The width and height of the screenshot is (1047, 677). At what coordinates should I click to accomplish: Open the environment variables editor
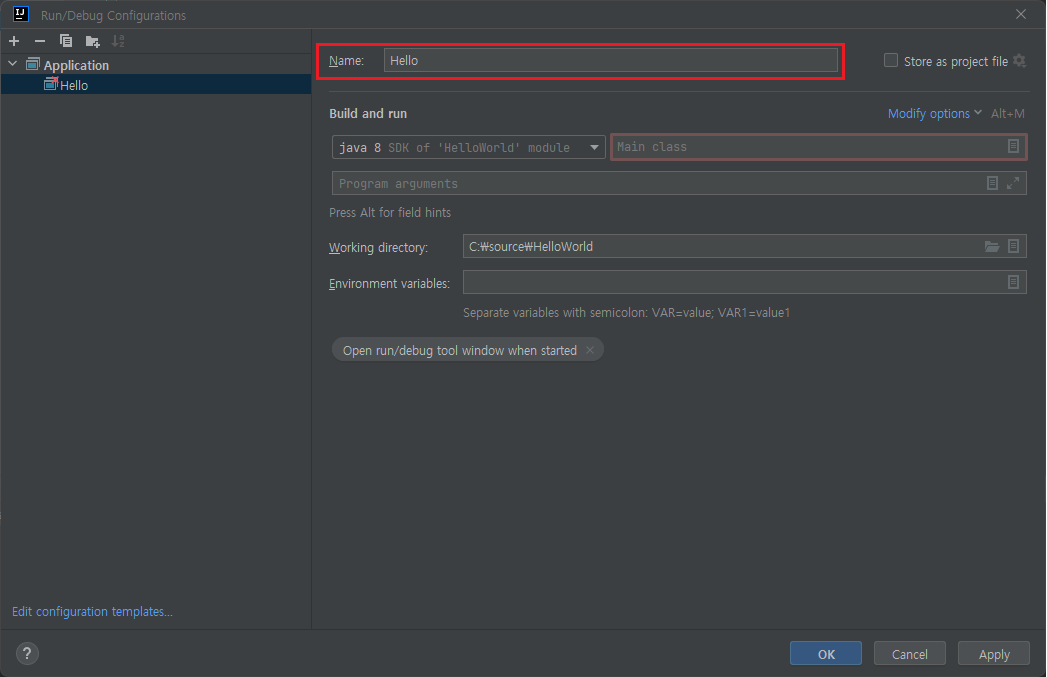[1014, 282]
